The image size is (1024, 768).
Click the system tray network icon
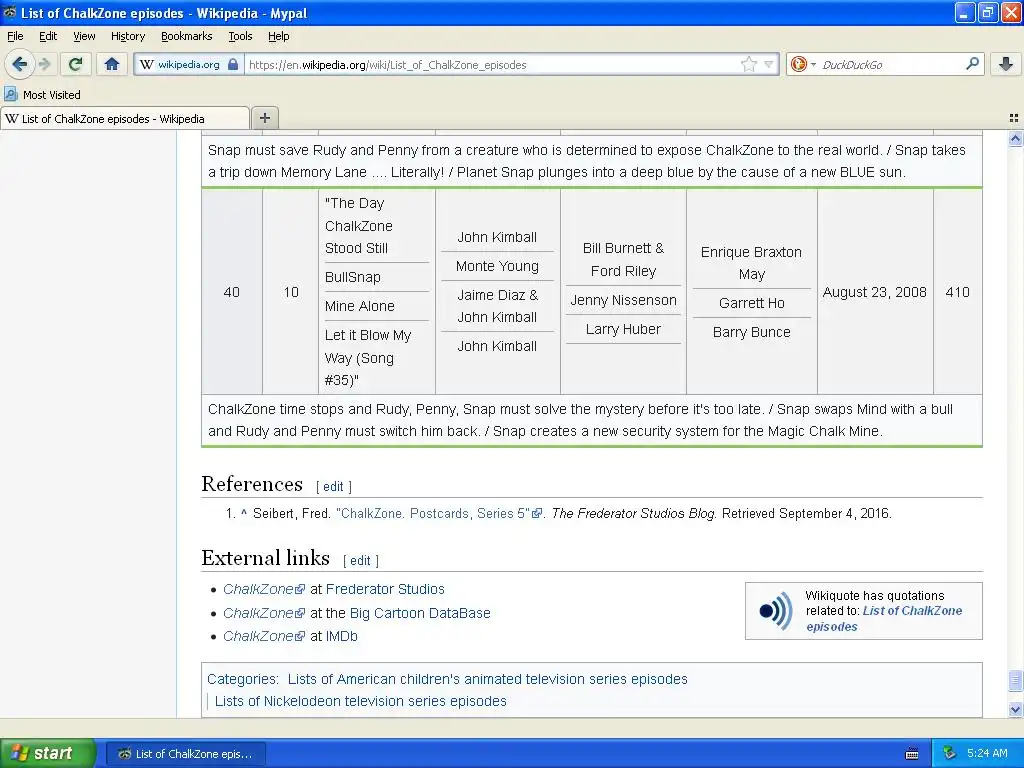[x=950, y=754]
